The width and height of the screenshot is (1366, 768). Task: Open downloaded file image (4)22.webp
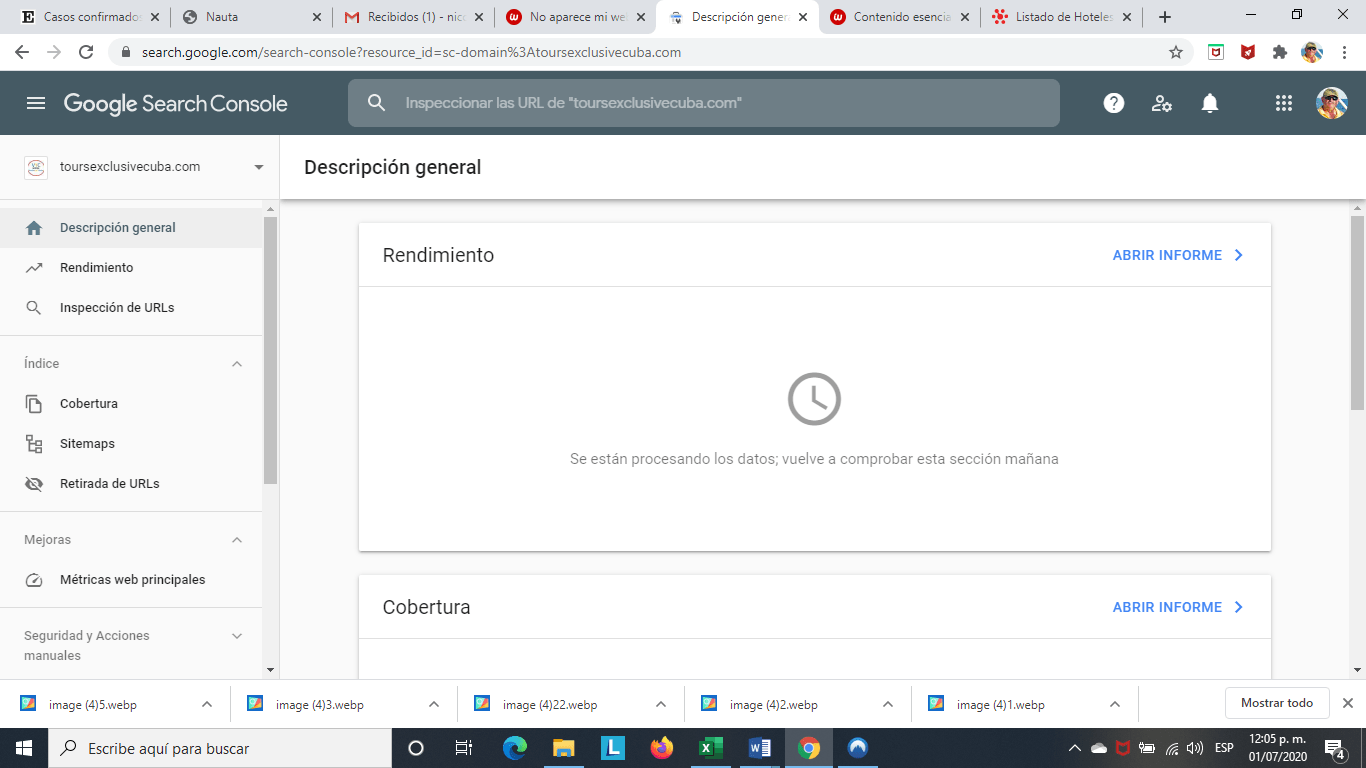click(550, 704)
